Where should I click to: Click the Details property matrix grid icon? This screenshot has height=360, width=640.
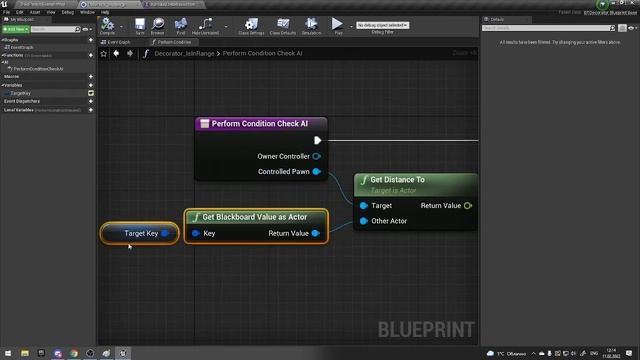tap(622, 28)
